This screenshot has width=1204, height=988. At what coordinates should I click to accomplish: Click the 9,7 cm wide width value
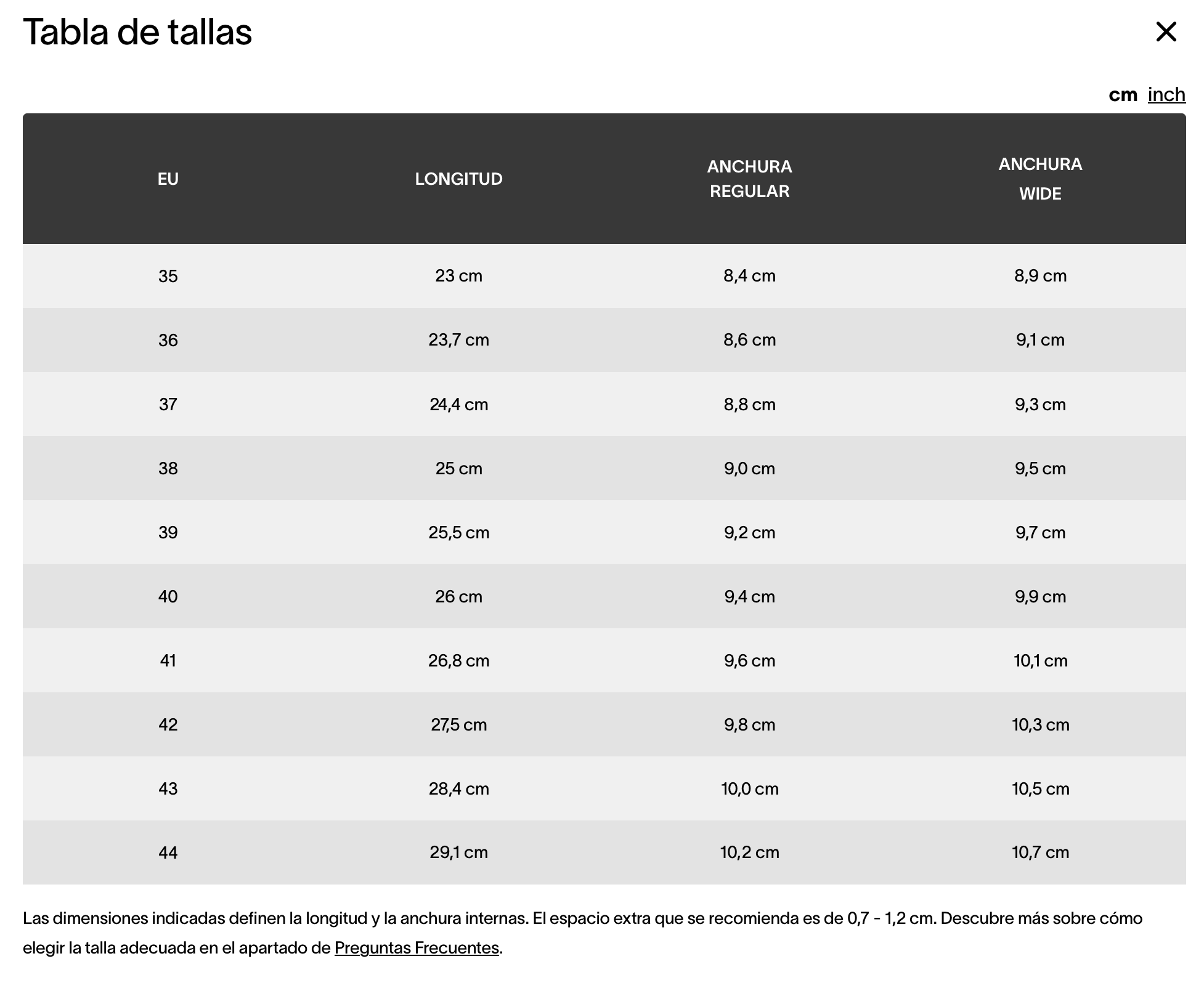1040,533
